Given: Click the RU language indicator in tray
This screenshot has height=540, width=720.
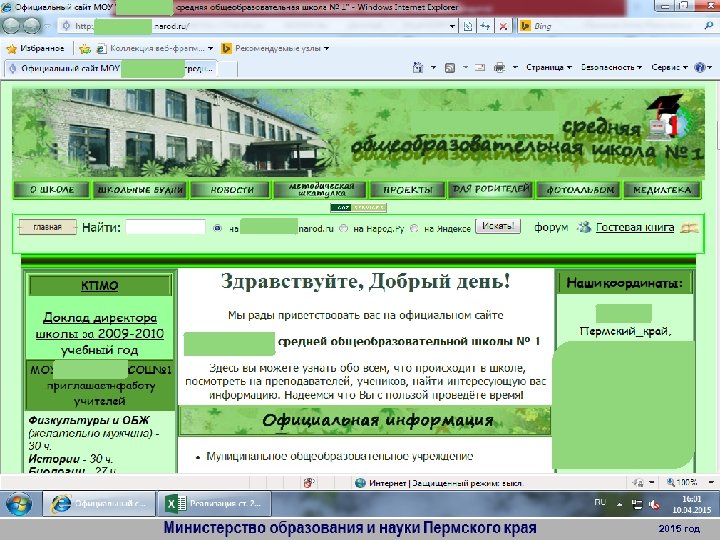Looking at the screenshot, I should pos(600,502).
